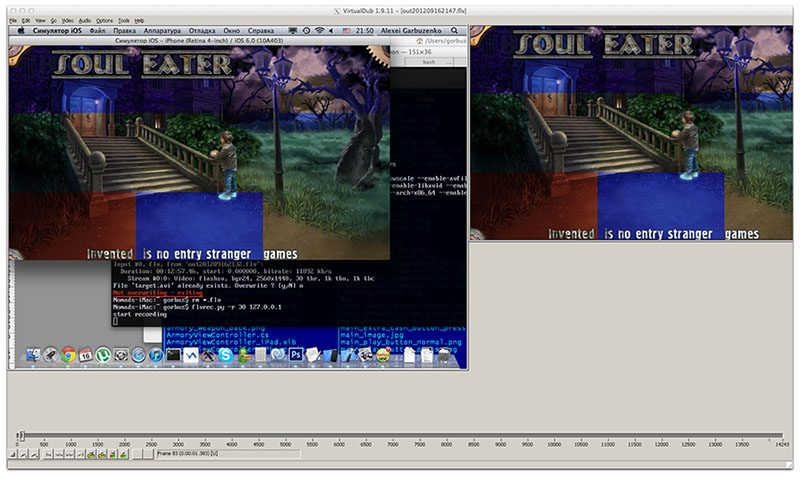Open VirtualDub Options menu
This screenshot has width=800, height=477.
tap(105, 21)
